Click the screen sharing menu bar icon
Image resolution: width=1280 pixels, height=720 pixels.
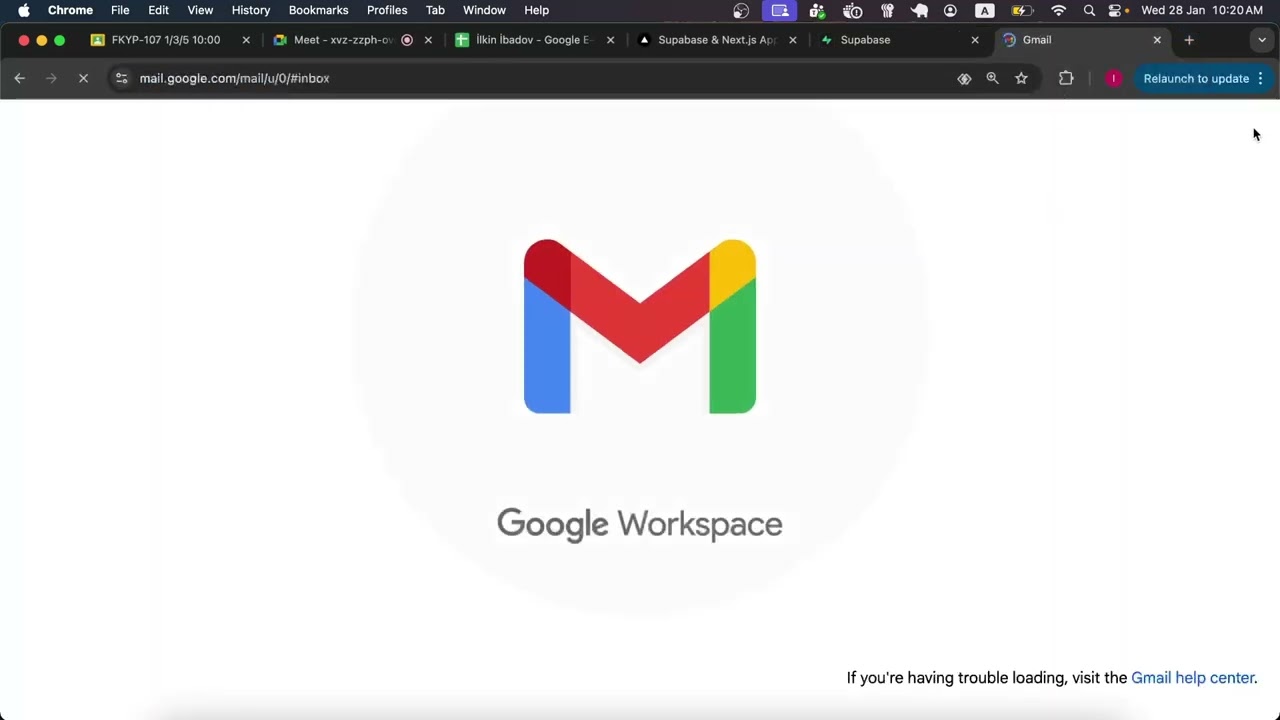[780, 10]
